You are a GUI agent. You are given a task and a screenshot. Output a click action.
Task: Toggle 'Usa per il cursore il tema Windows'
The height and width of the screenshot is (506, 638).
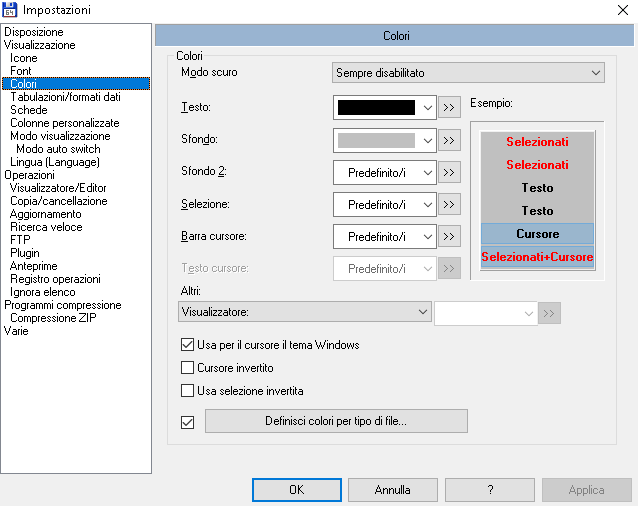pos(187,345)
